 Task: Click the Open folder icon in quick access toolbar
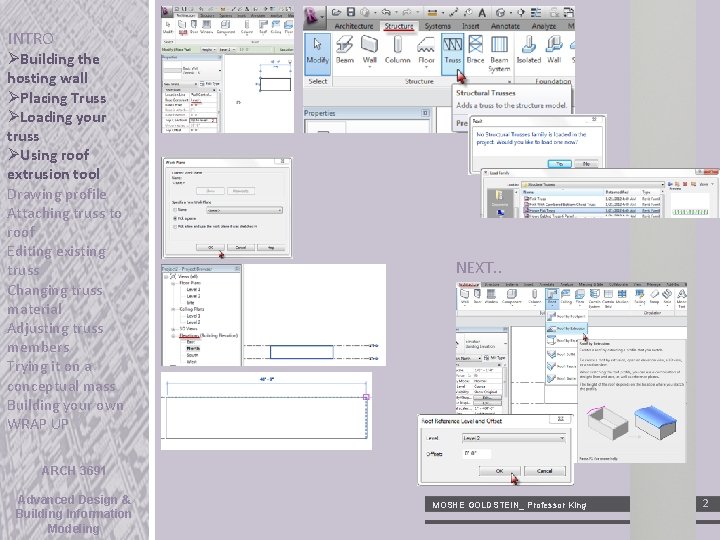coord(336,12)
